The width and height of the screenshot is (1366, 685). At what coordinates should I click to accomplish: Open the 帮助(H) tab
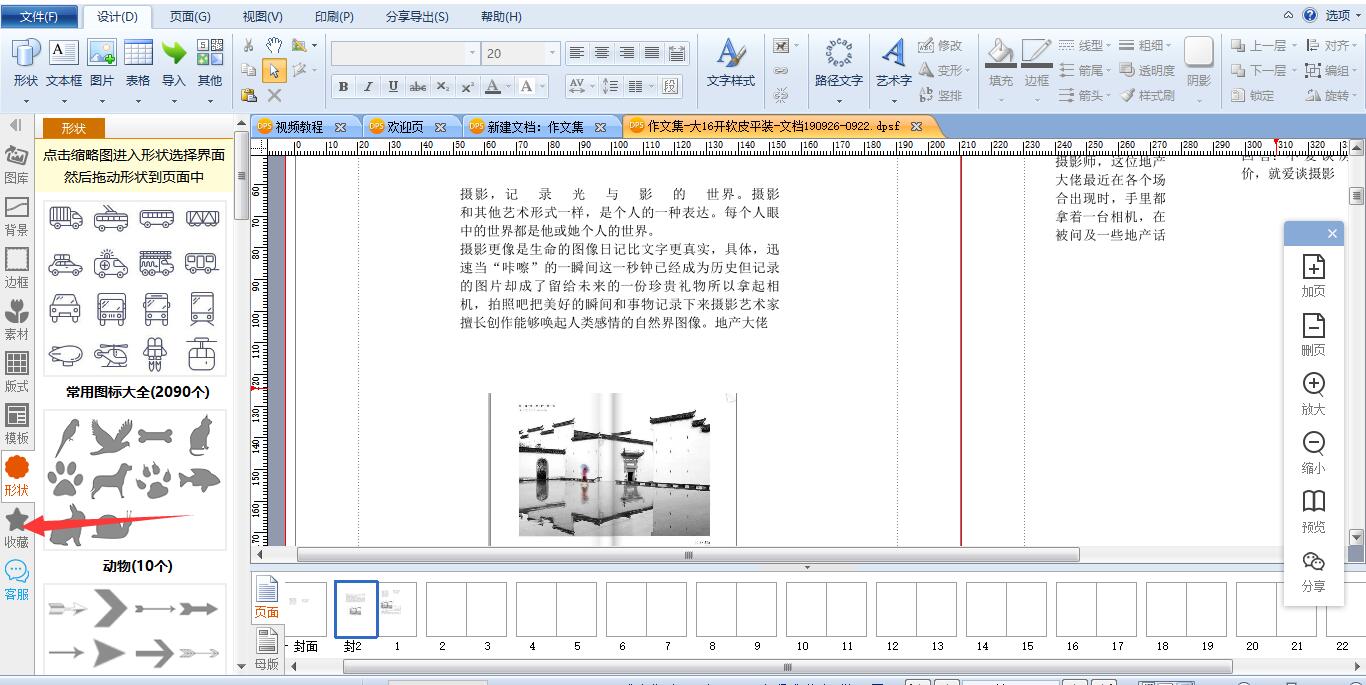point(501,16)
